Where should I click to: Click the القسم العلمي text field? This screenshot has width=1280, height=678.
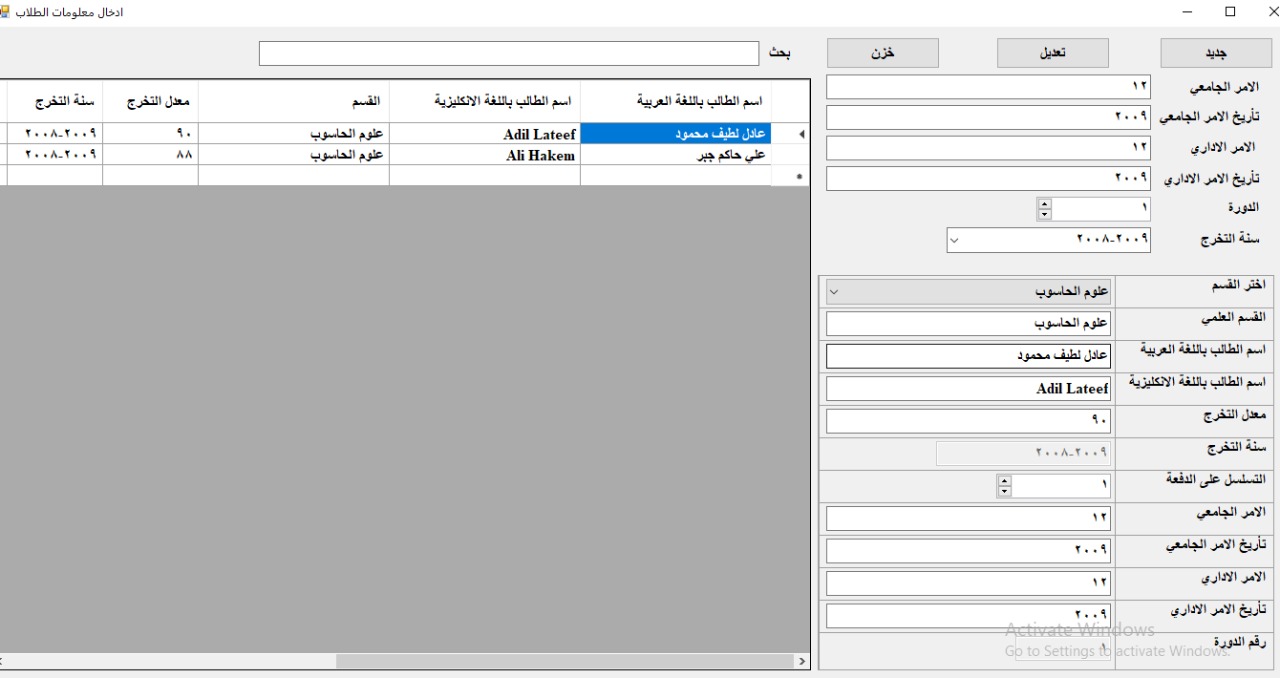tap(968, 324)
